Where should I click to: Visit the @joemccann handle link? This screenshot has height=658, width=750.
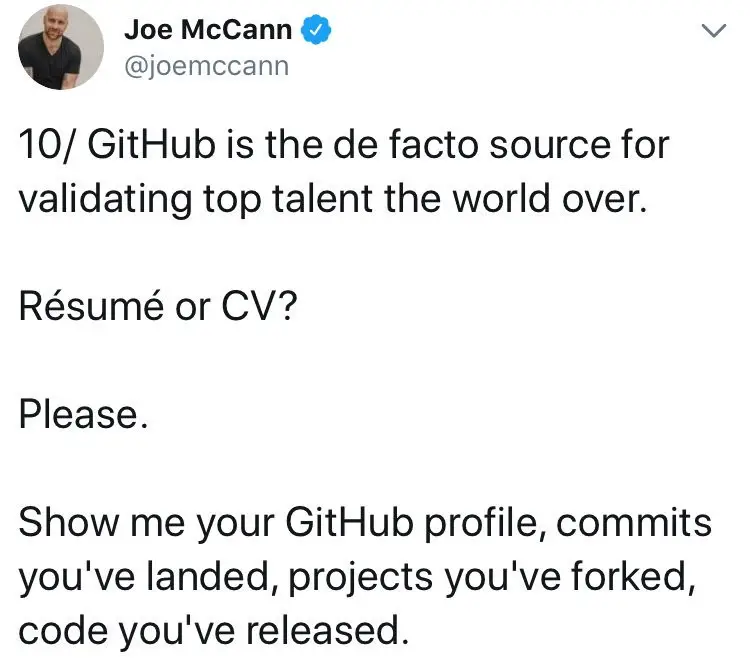(206, 66)
